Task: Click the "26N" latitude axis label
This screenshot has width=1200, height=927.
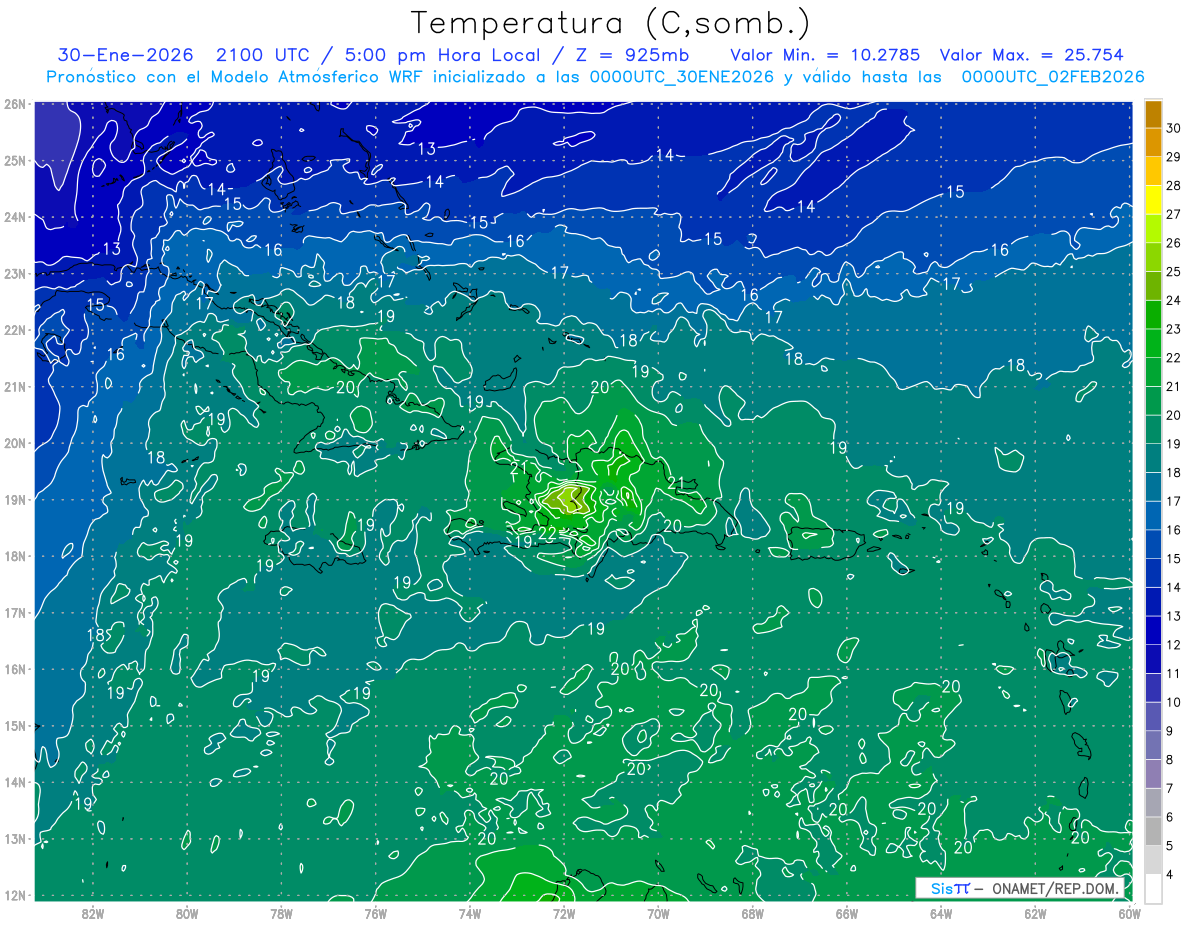Action: [x=15, y=104]
